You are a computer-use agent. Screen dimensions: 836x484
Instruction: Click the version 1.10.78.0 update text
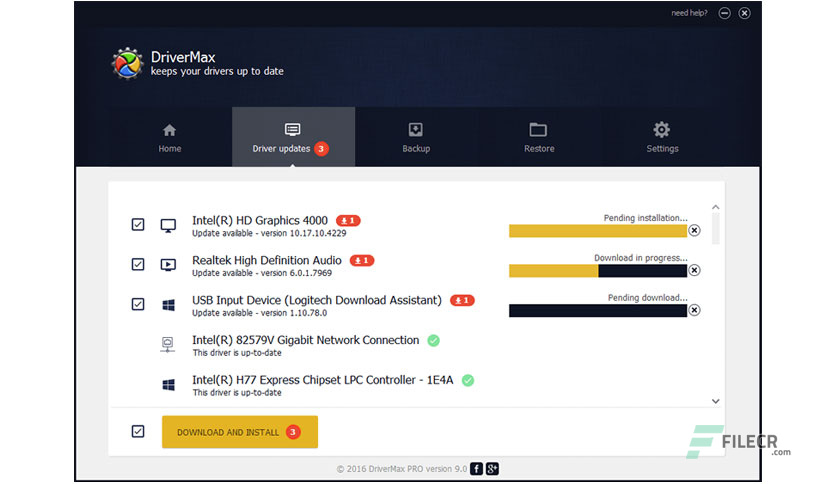(260, 313)
